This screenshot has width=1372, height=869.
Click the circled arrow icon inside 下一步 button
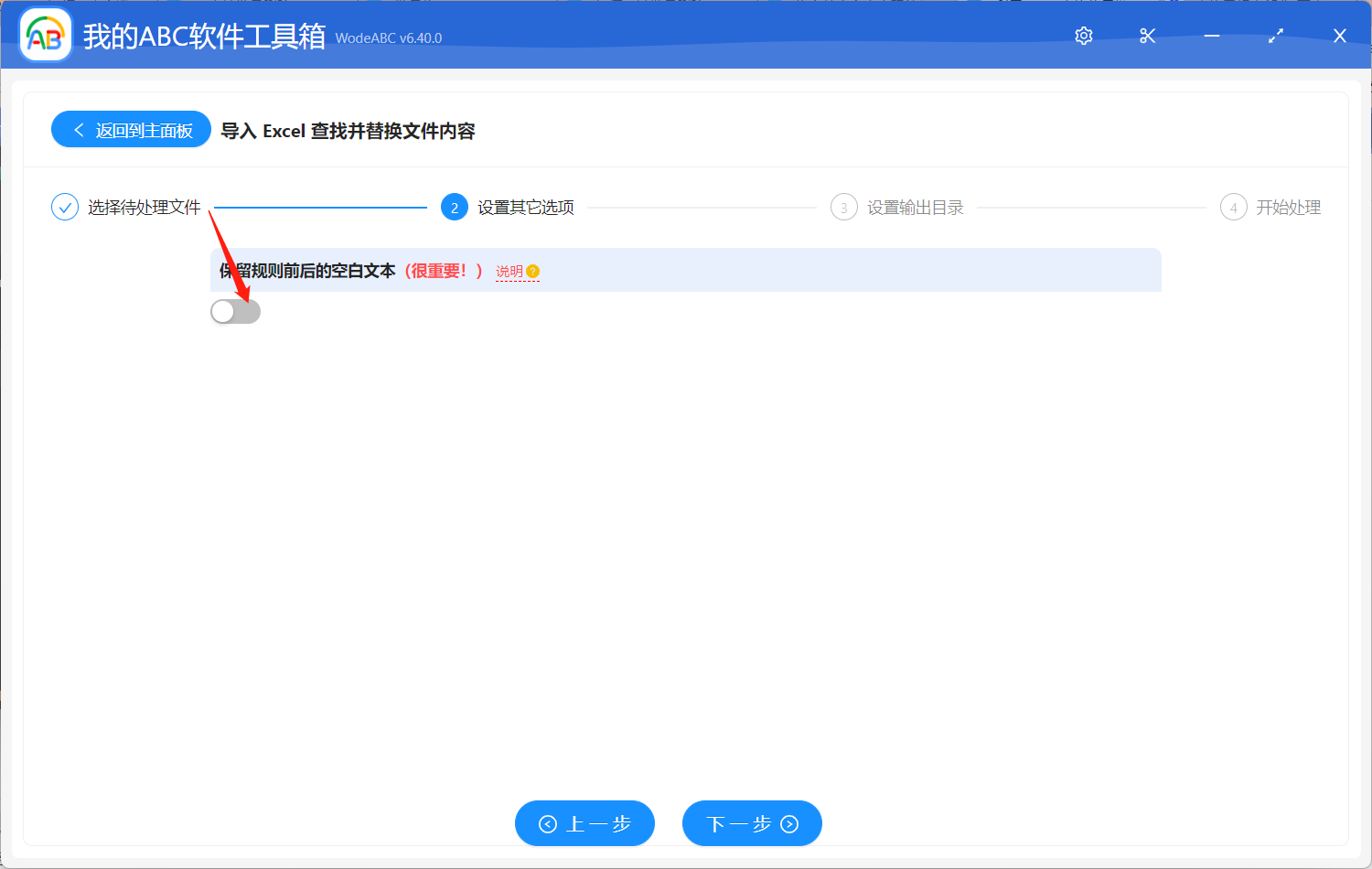pyautogui.click(x=788, y=823)
